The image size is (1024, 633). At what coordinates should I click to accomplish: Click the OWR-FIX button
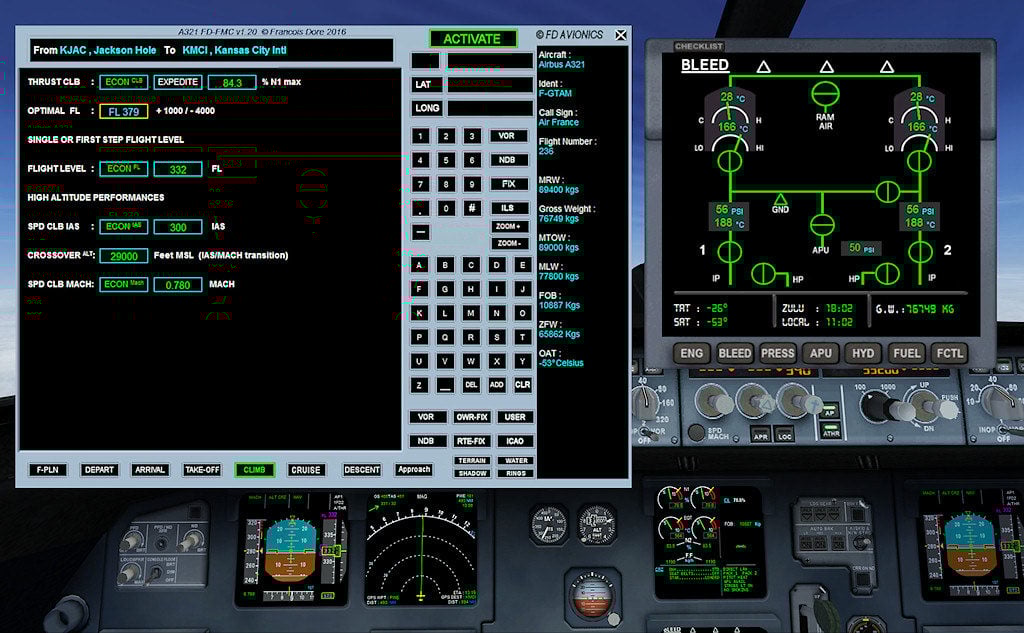point(472,417)
